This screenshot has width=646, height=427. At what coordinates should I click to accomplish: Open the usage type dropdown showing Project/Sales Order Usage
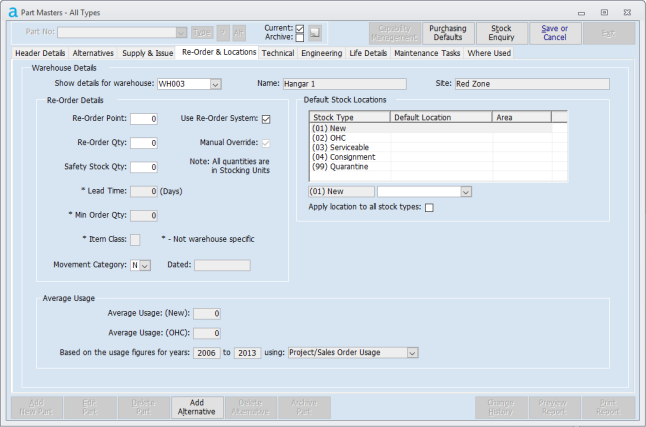click(x=411, y=352)
